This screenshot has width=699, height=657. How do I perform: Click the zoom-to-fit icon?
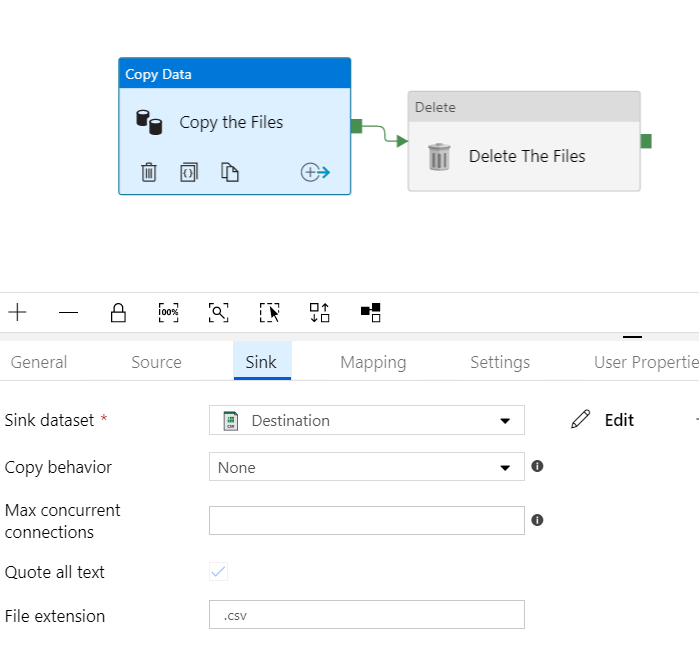(x=218, y=312)
